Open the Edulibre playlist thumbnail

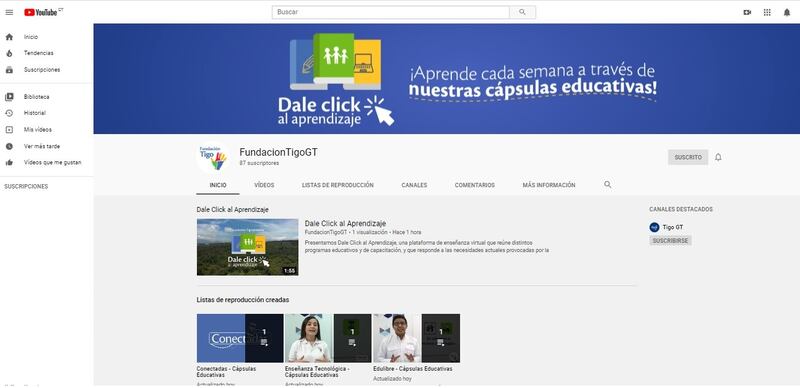(x=416, y=338)
